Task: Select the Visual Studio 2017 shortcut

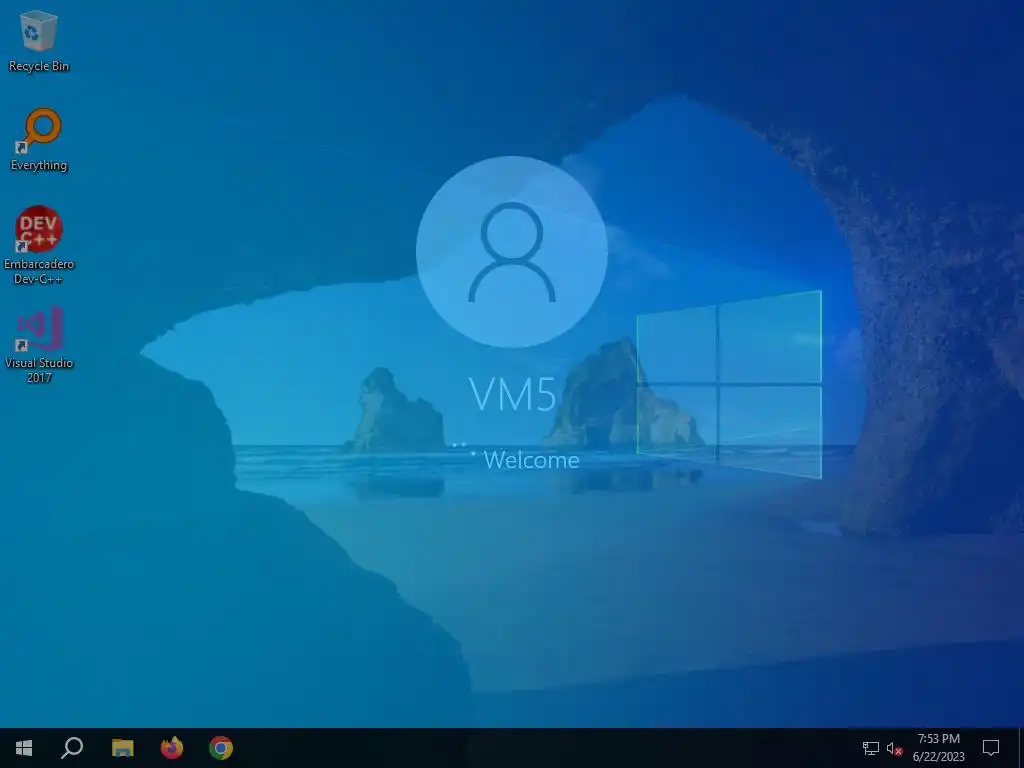Action: click(x=39, y=345)
